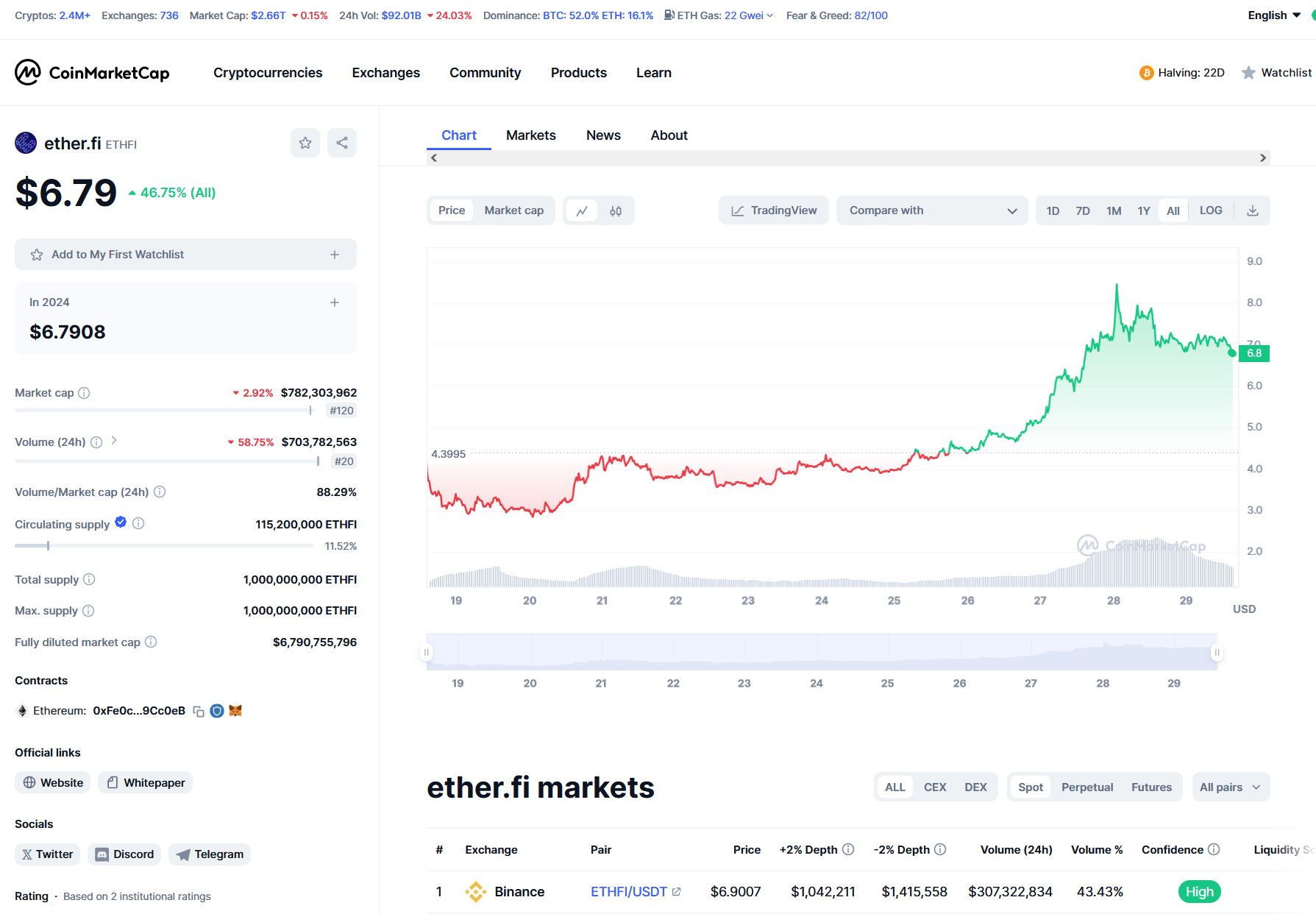Image resolution: width=1316 pixels, height=914 pixels.
Task: Open the TradingView chart button
Action: (x=773, y=210)
